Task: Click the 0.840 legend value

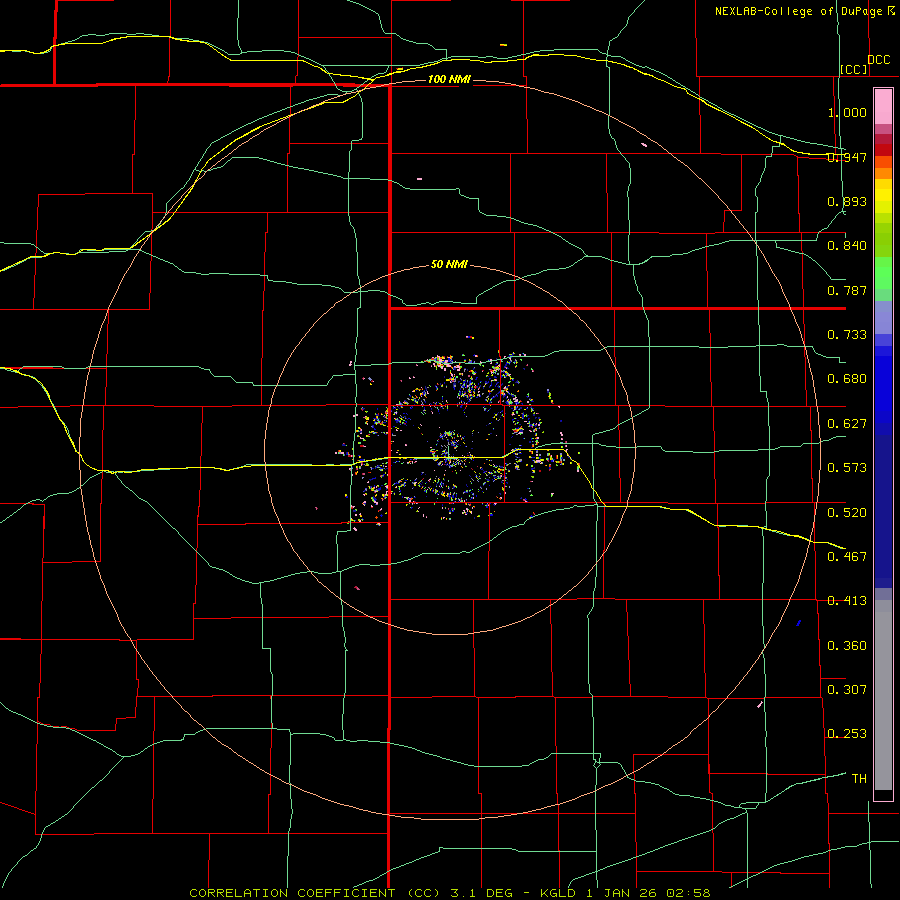Action: point(847,246)
